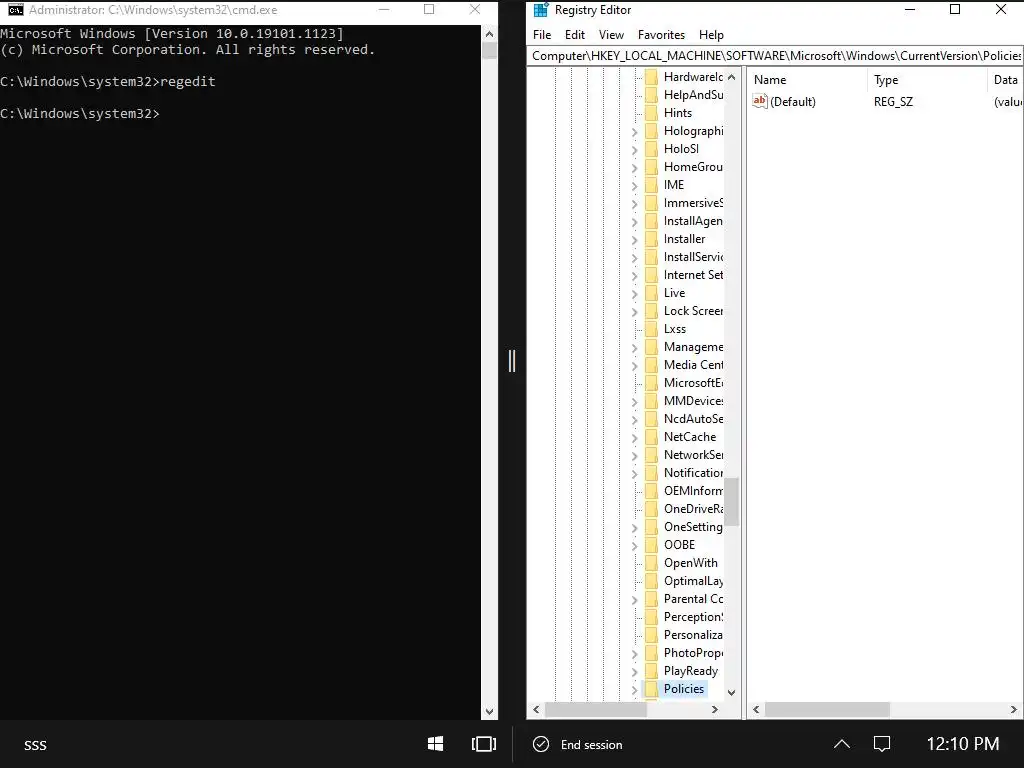Viewport: 1024px width, 768px height.
Task: Select the OneDriveRamps folder icon
Action: (651, 509)
